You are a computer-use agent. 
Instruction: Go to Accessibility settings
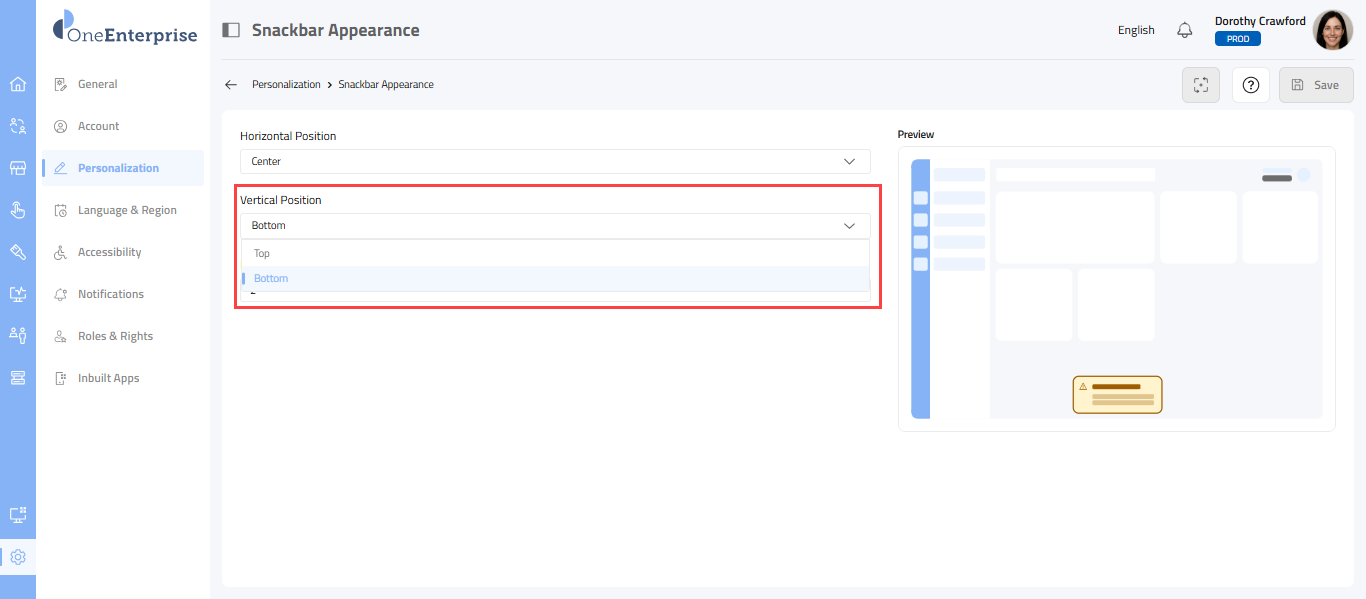click(x=109, y=252)
